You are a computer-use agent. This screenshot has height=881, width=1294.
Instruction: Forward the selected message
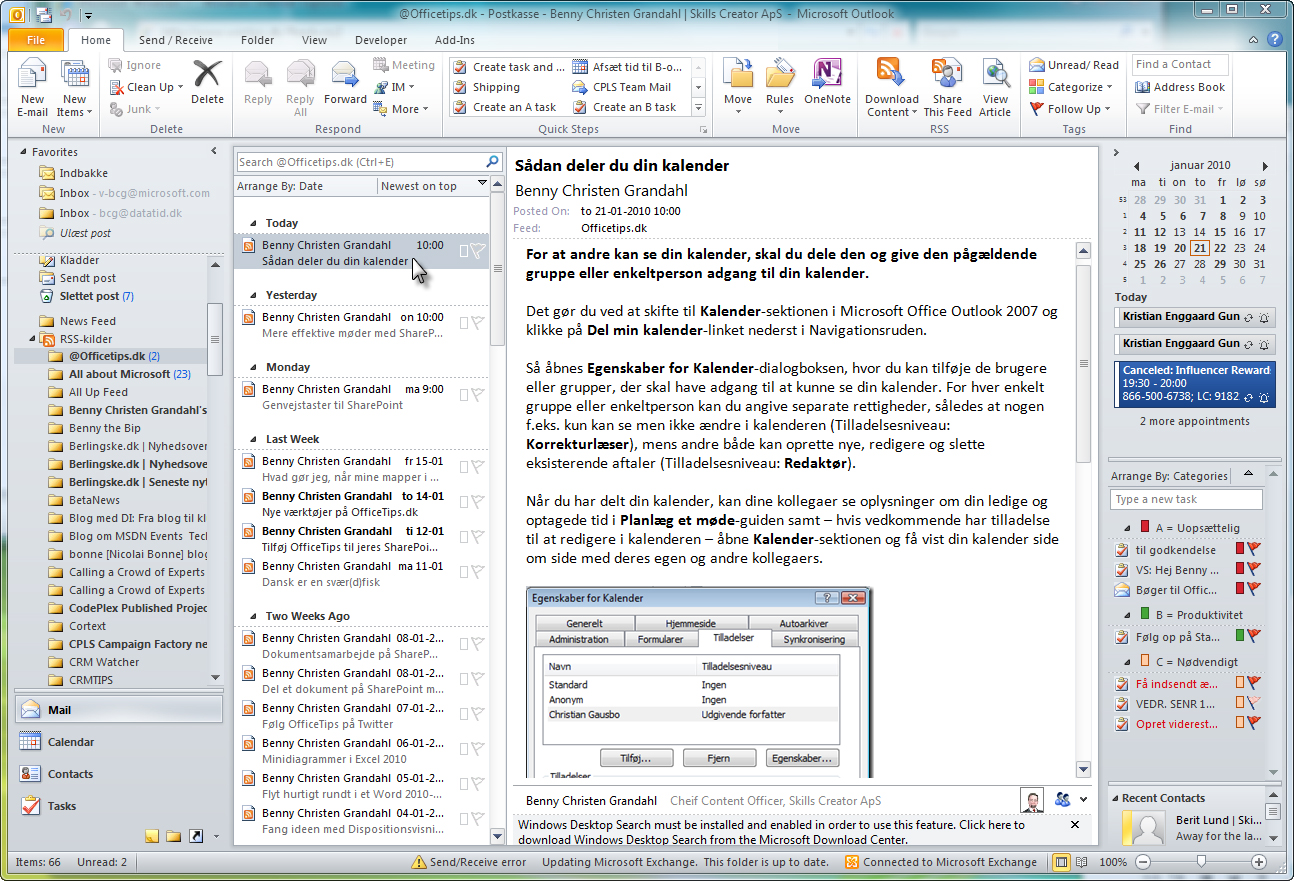pyautogui.click(x=345, y=78)
